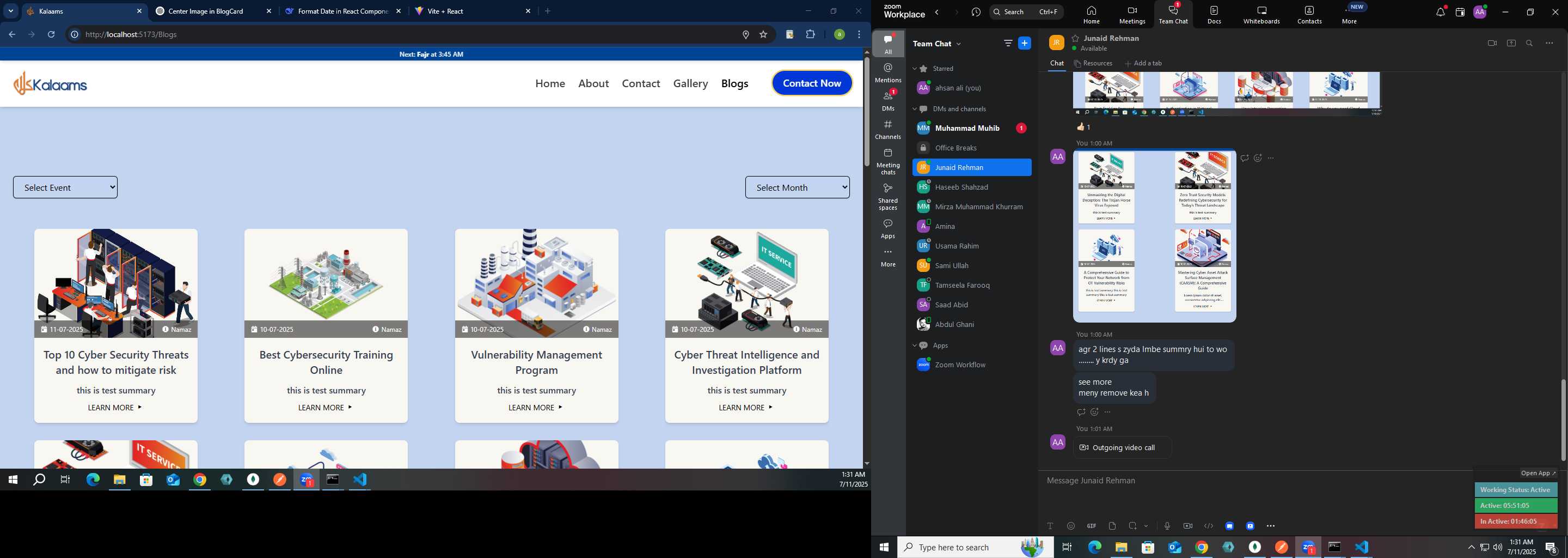Switch to the Meetings tab in Zoom
The height and width of the screenshot is (558, 1568).
point(1132,15)
